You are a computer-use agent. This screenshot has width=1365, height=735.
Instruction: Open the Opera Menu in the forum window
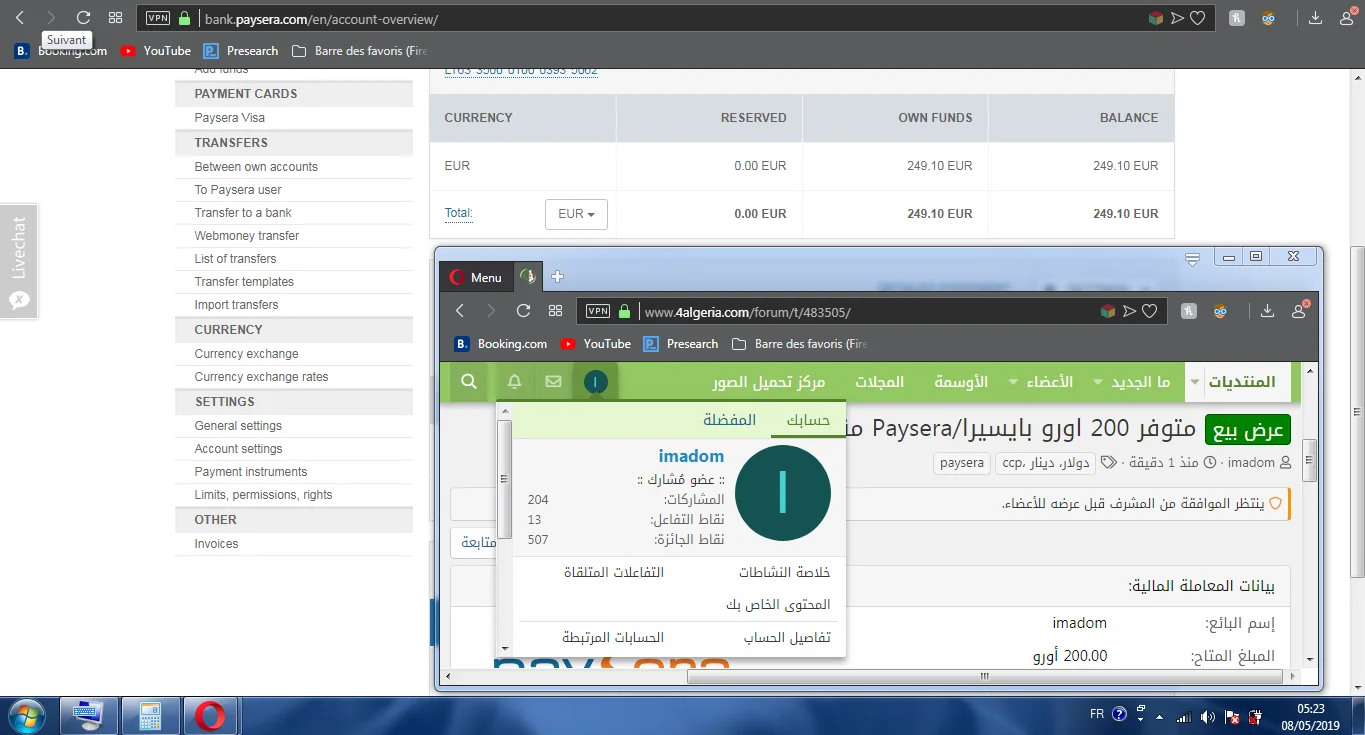pyautogui.click(x=476, y=277)
